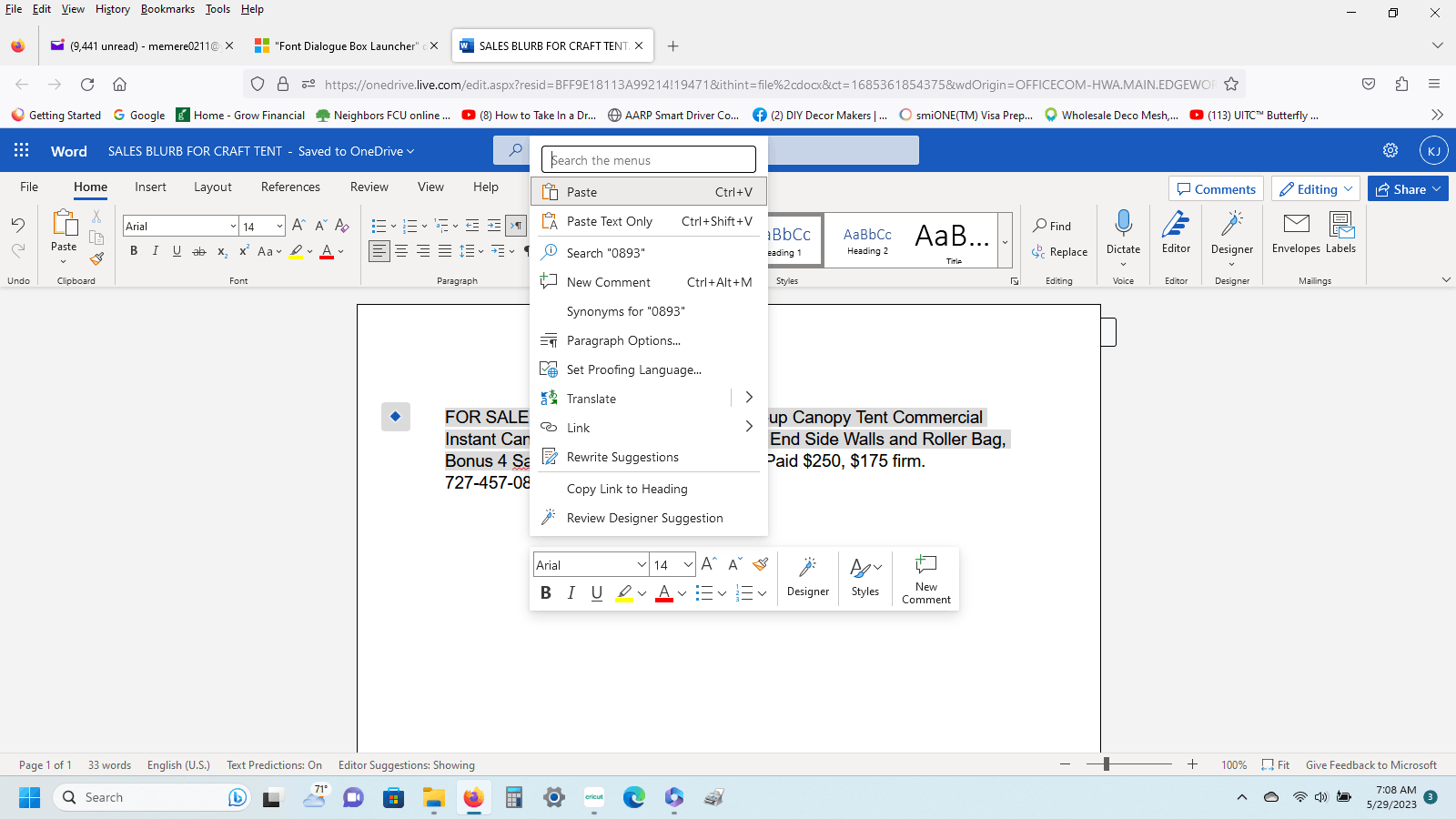This screenshot has height=819, width=1456.
Task: Turn off Text Predictions in the status bar
Action: 273,764
